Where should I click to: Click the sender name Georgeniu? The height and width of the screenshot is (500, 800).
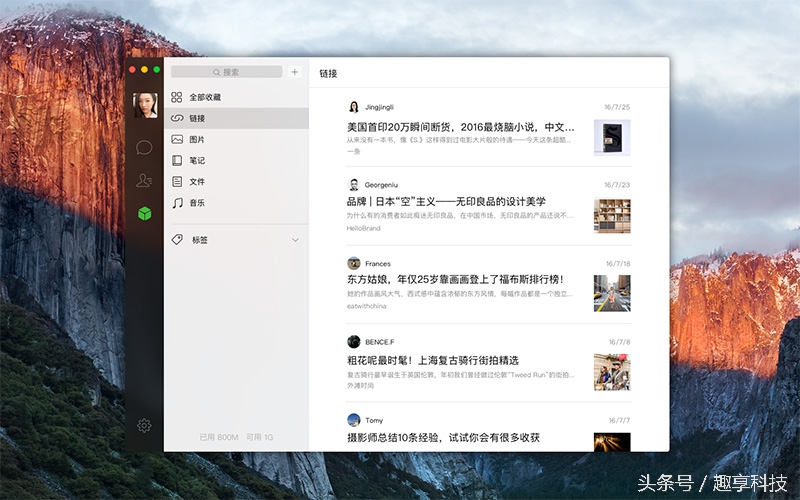click(x=381, y=185)
